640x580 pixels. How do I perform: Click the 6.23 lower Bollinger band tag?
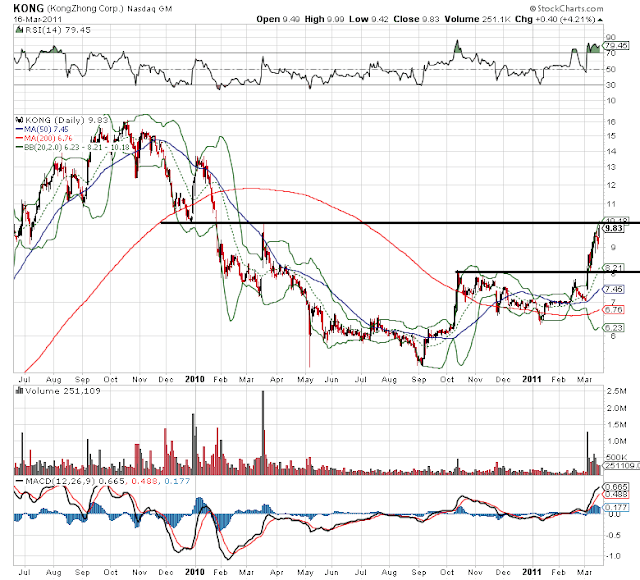click(x=614, y=327)
